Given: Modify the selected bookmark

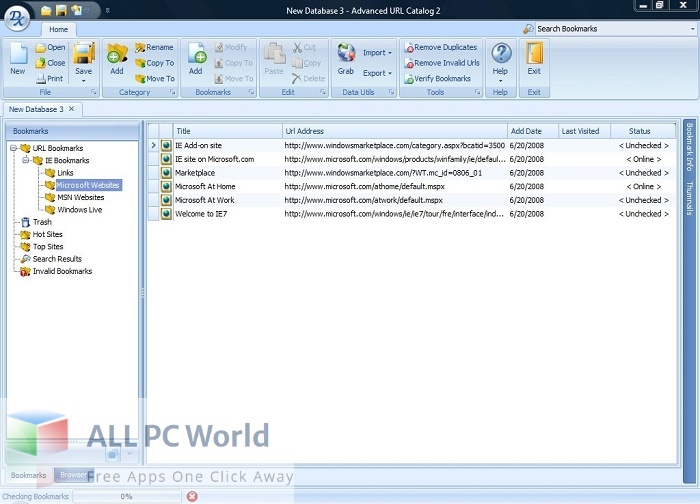Looking at the screenshot, I should tap(231, 47).
